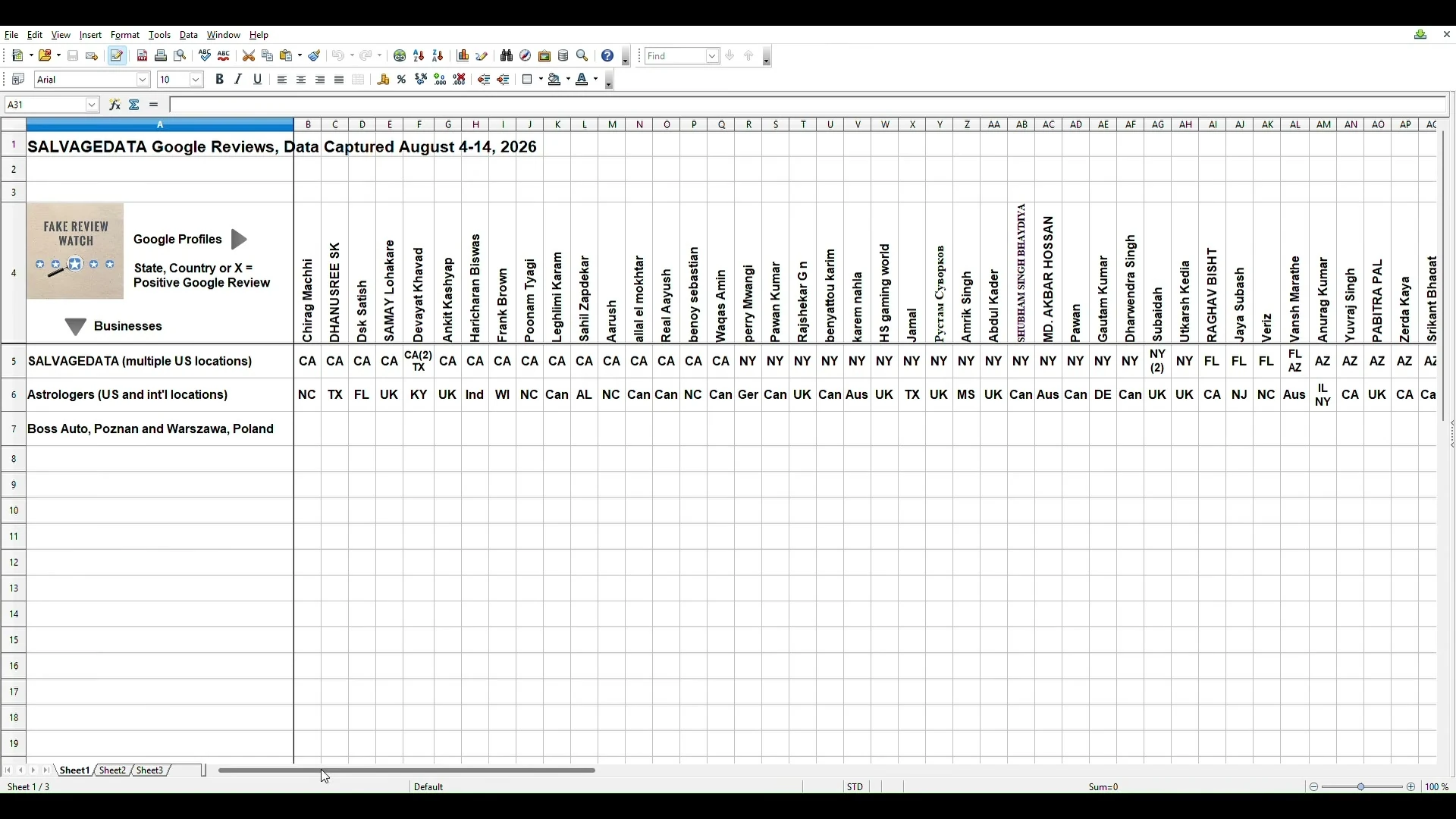This screenshot has width=1456, height=819.
Task: Click the Font Color swatch
Action: tap(583, 80)
